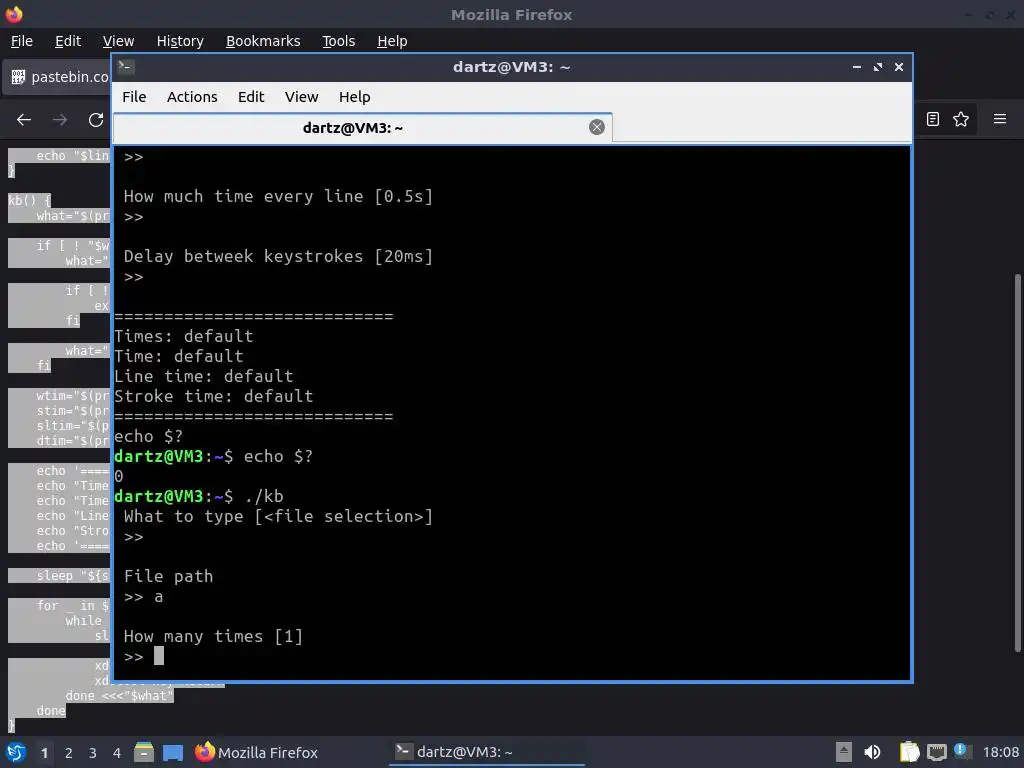Minimize the terminal window
This screenshot has height=768, width=1024.
(x=857, y=67)
